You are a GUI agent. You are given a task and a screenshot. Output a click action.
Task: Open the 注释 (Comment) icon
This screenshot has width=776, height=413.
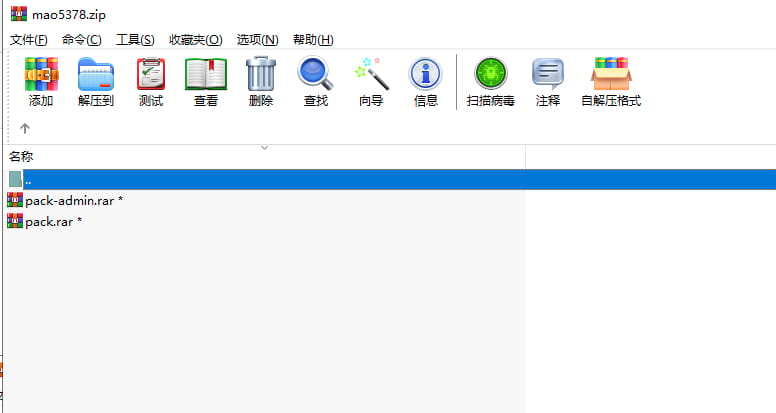[x=548, y=74]
